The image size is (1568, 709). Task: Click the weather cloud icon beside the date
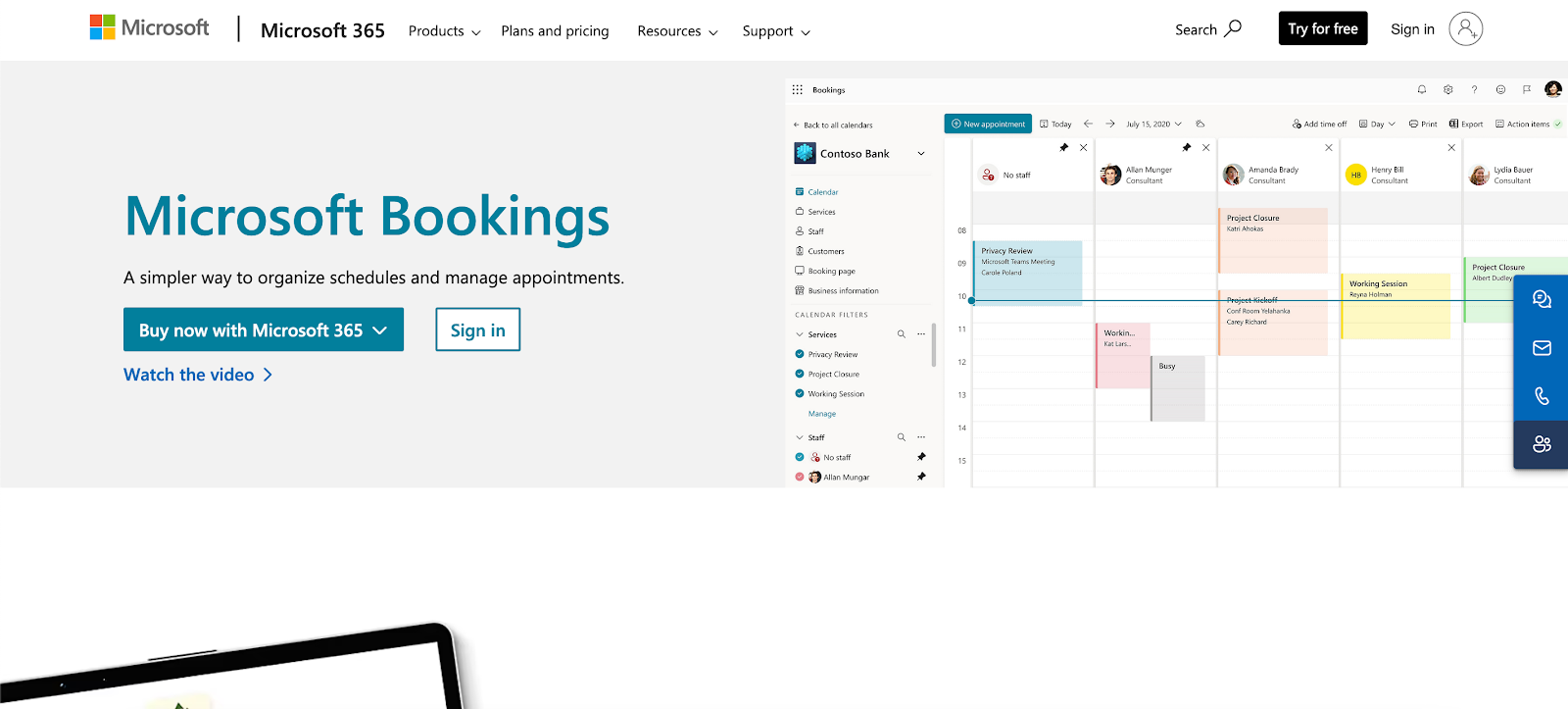(x=1200, y=124)
